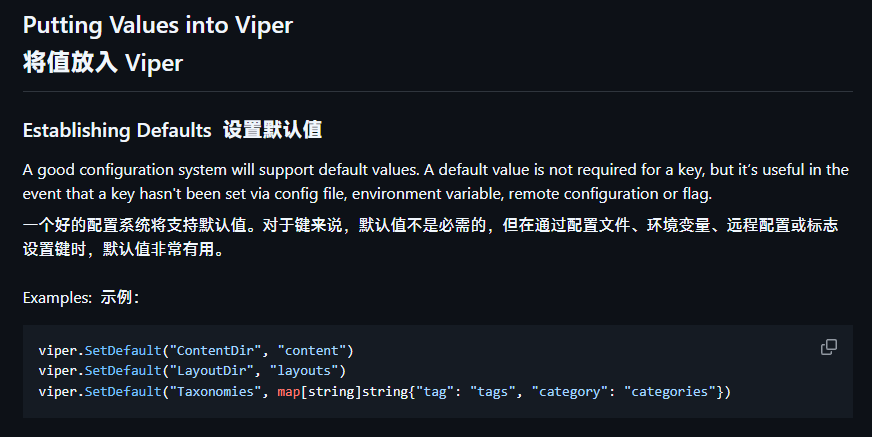Viewport: 872px width, 437px height.
Task: Click "Taxonomies" string in the code
Action: (x=218, y=391)
